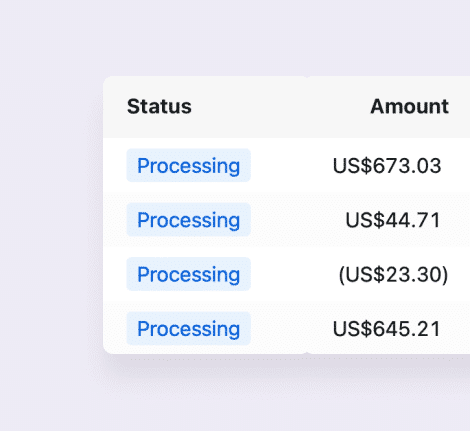Click Processing badge for US$673.03 payment
Screen dimensions: 470x431
click(188, 165)
